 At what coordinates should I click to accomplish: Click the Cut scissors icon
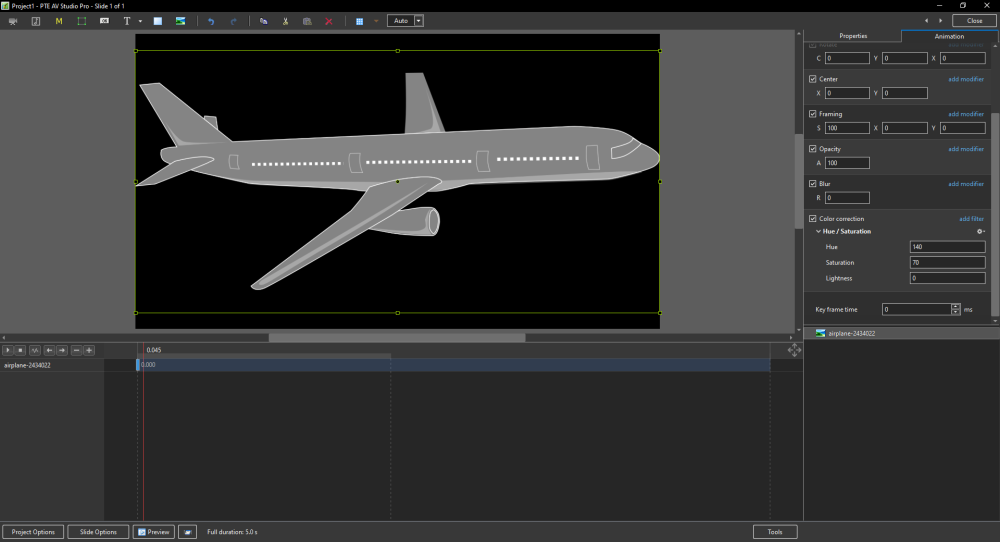(x=285, y=21)
